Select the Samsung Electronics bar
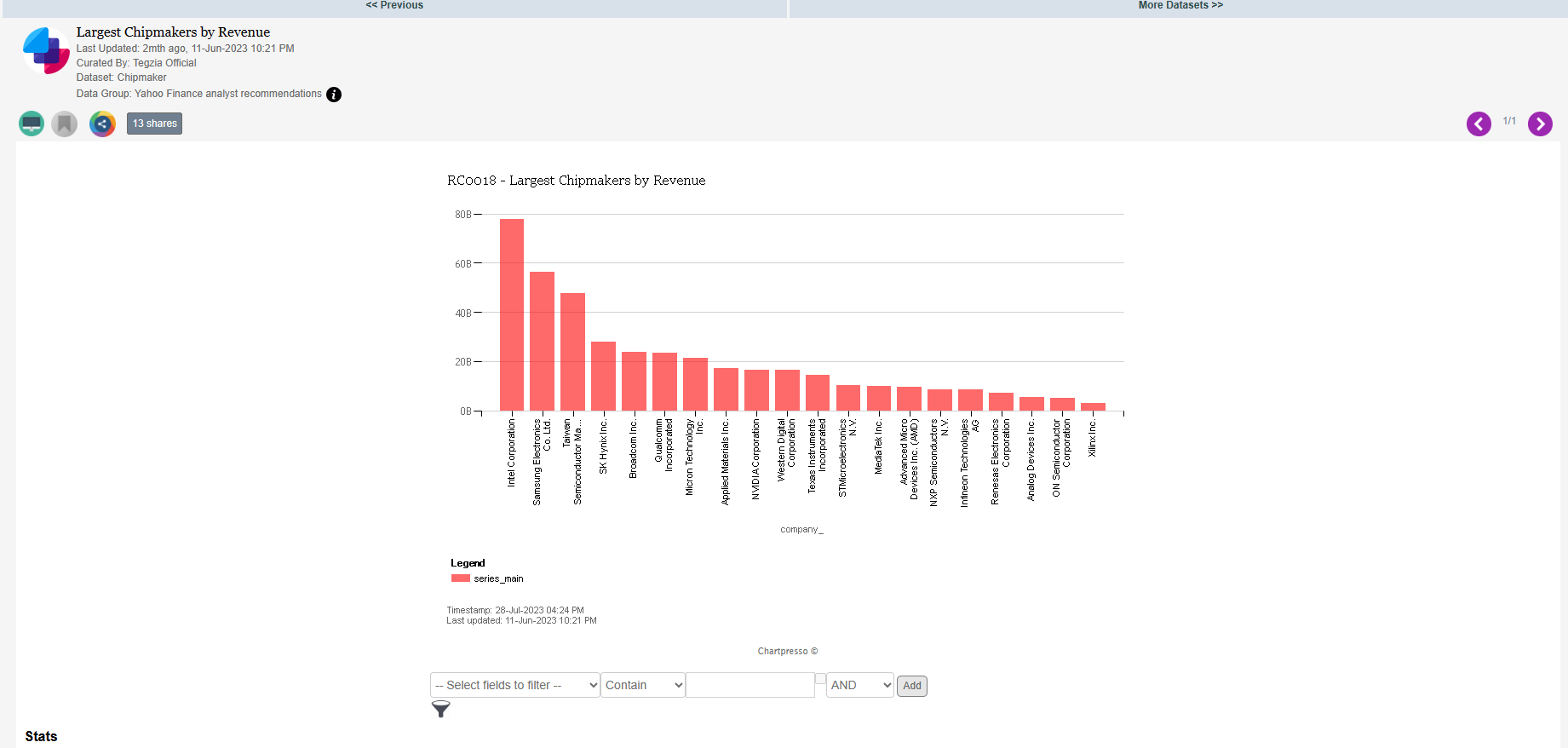This screenshot has width=1568, height=748. tap(543, 342)
